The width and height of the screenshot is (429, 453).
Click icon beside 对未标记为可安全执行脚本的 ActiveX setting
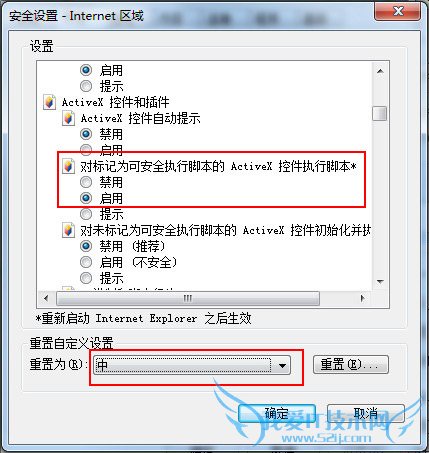click(68, 230)
